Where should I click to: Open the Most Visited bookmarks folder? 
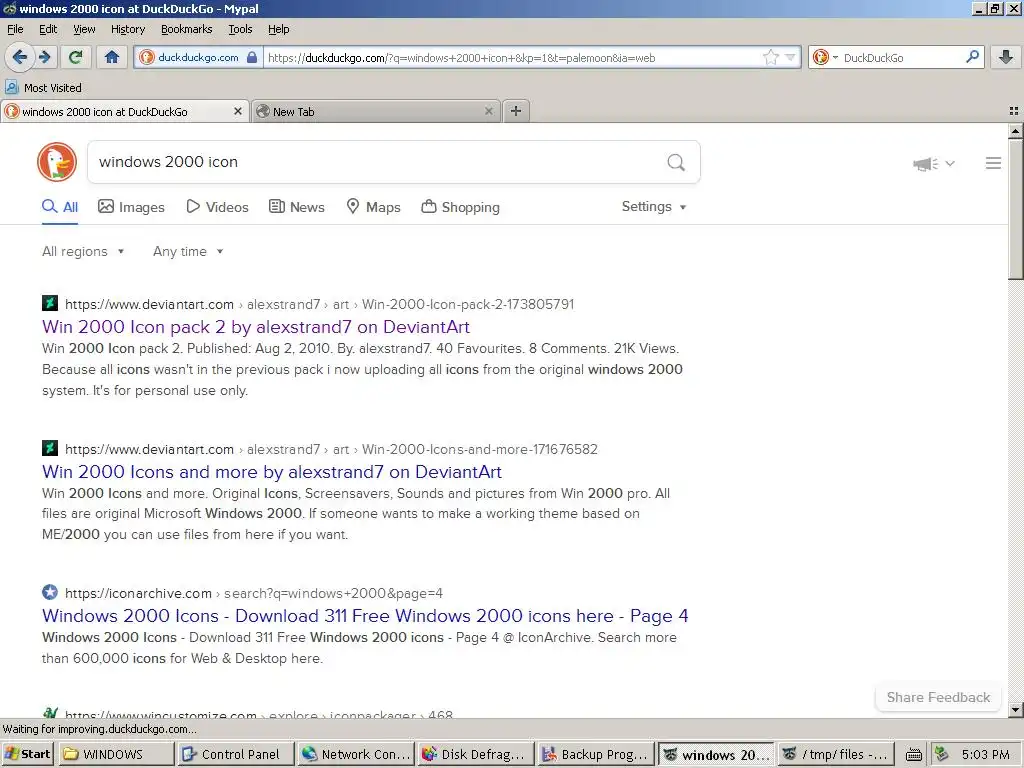click(43, 88)
